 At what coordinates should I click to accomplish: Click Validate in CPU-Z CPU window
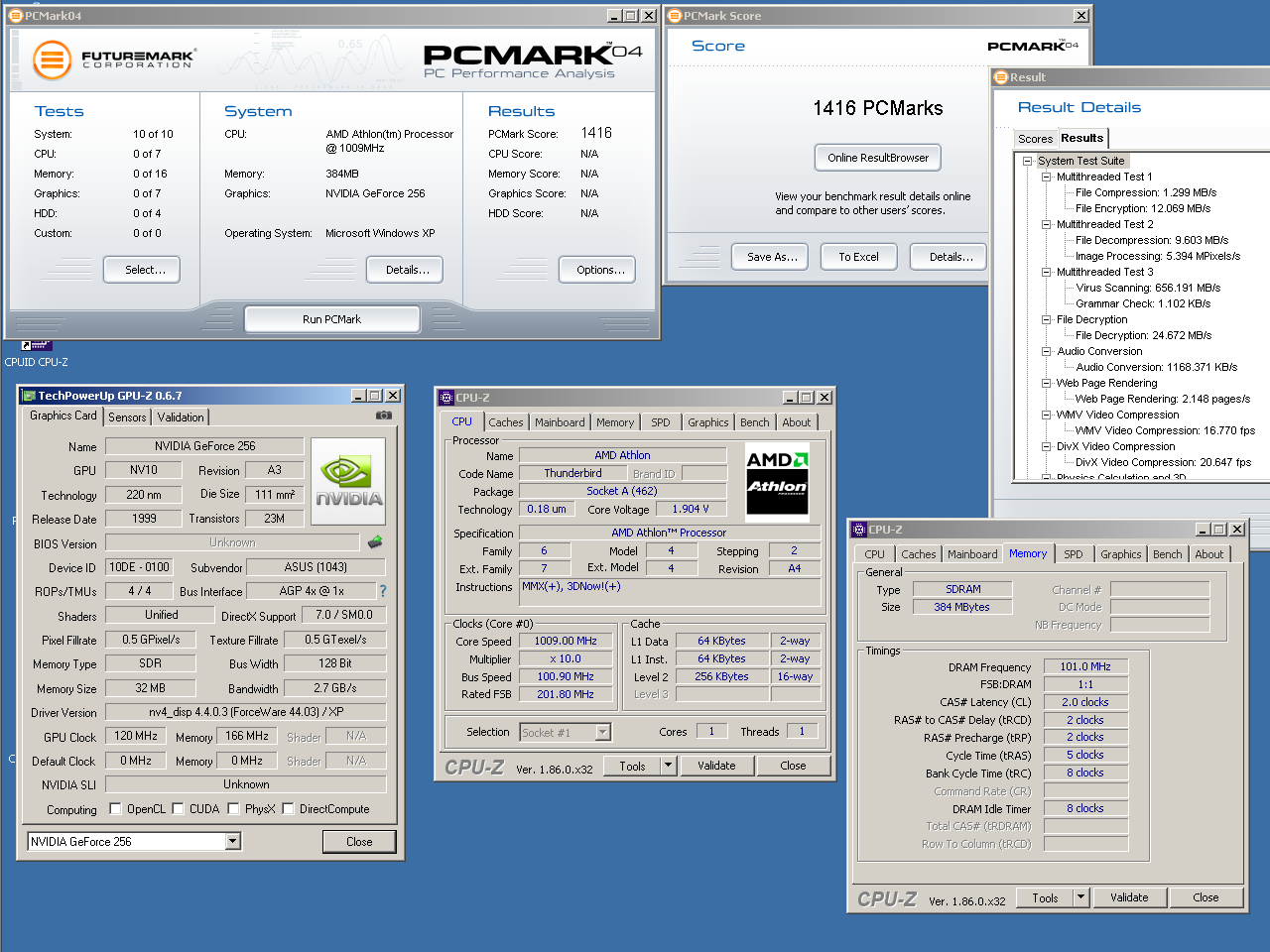[716, 766]
